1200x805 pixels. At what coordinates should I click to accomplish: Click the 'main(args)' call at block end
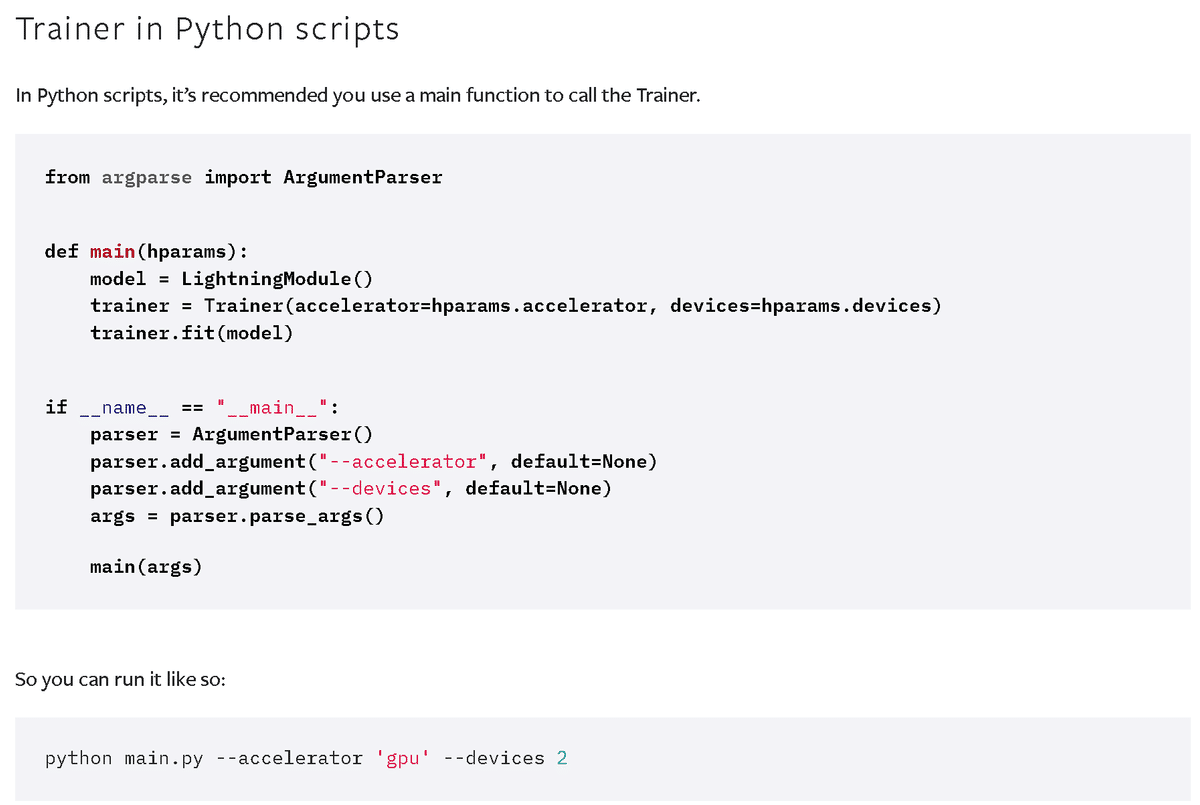click(146, 566)
